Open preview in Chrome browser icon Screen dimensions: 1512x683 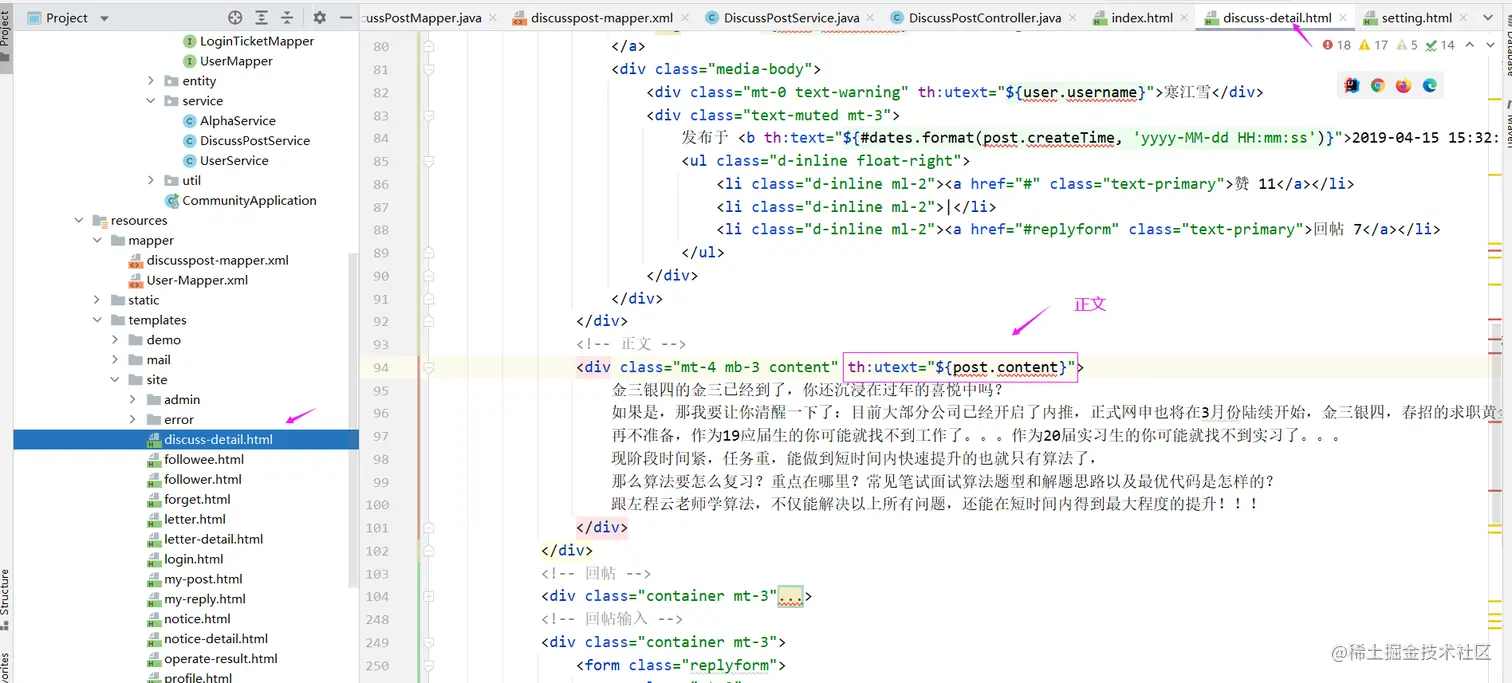click(1378, 86)
